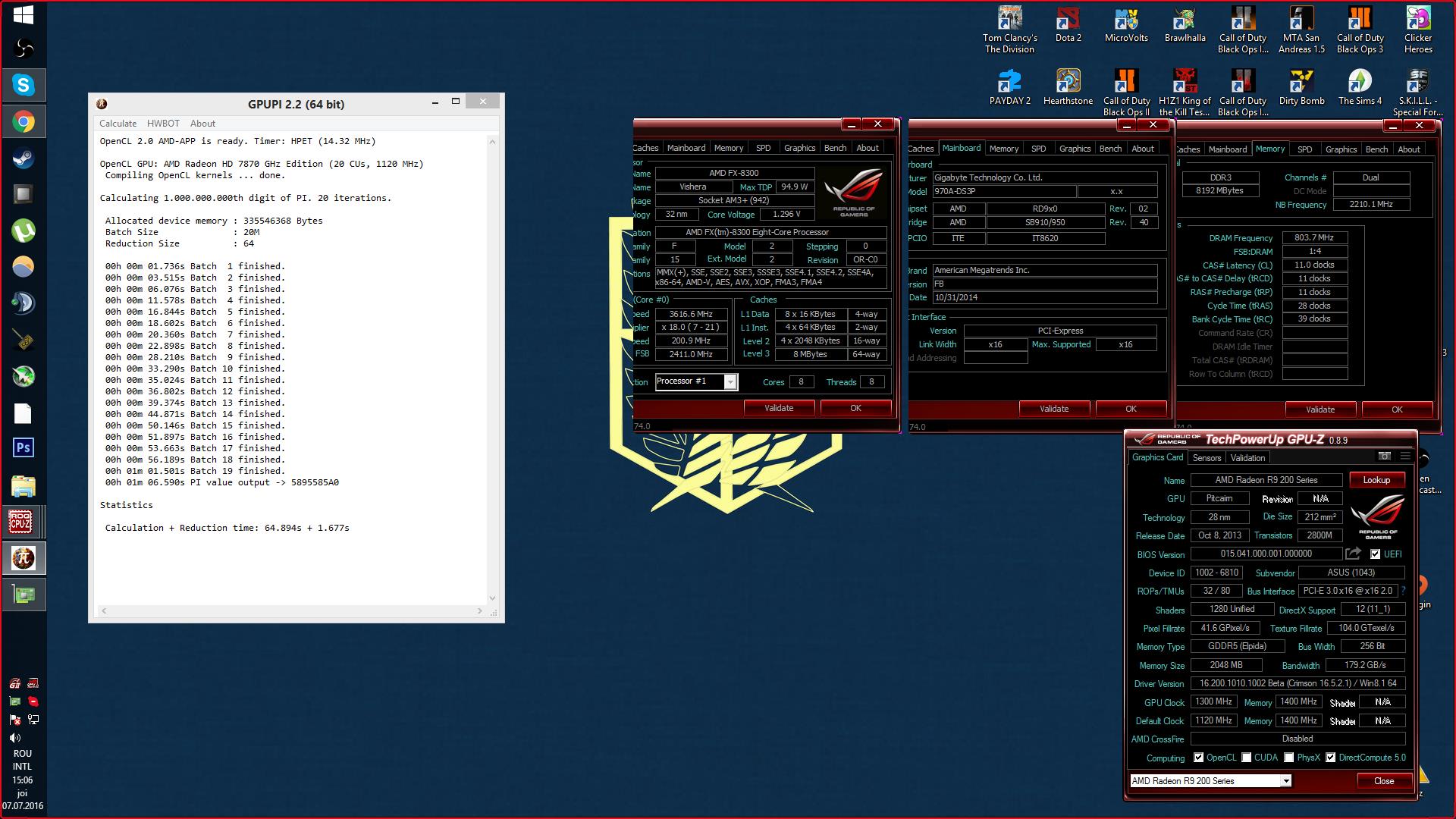Screen dimensions: 1456x819
Task: Open the About menu in GPUPI
Action: tap(202, 124)
